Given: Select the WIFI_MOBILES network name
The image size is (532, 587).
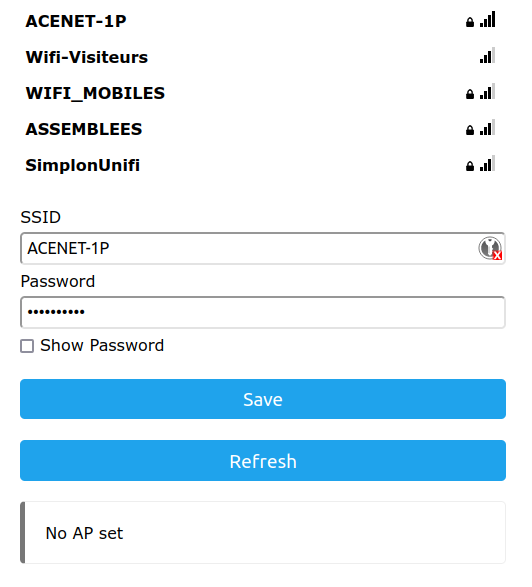Looking at the screenshot, I should click(x=95, y=93).
